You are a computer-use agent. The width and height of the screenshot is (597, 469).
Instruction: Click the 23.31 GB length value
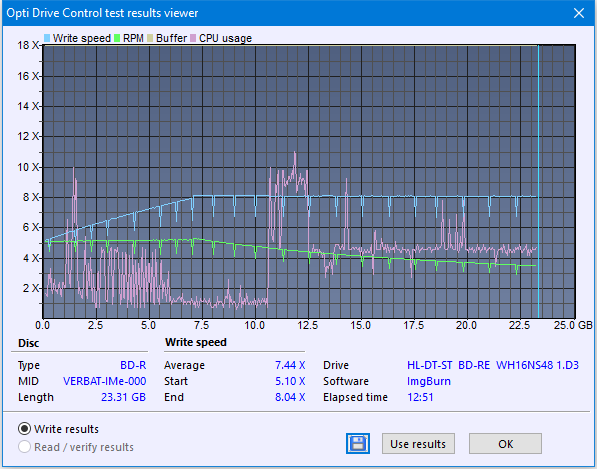coord(123,397)
